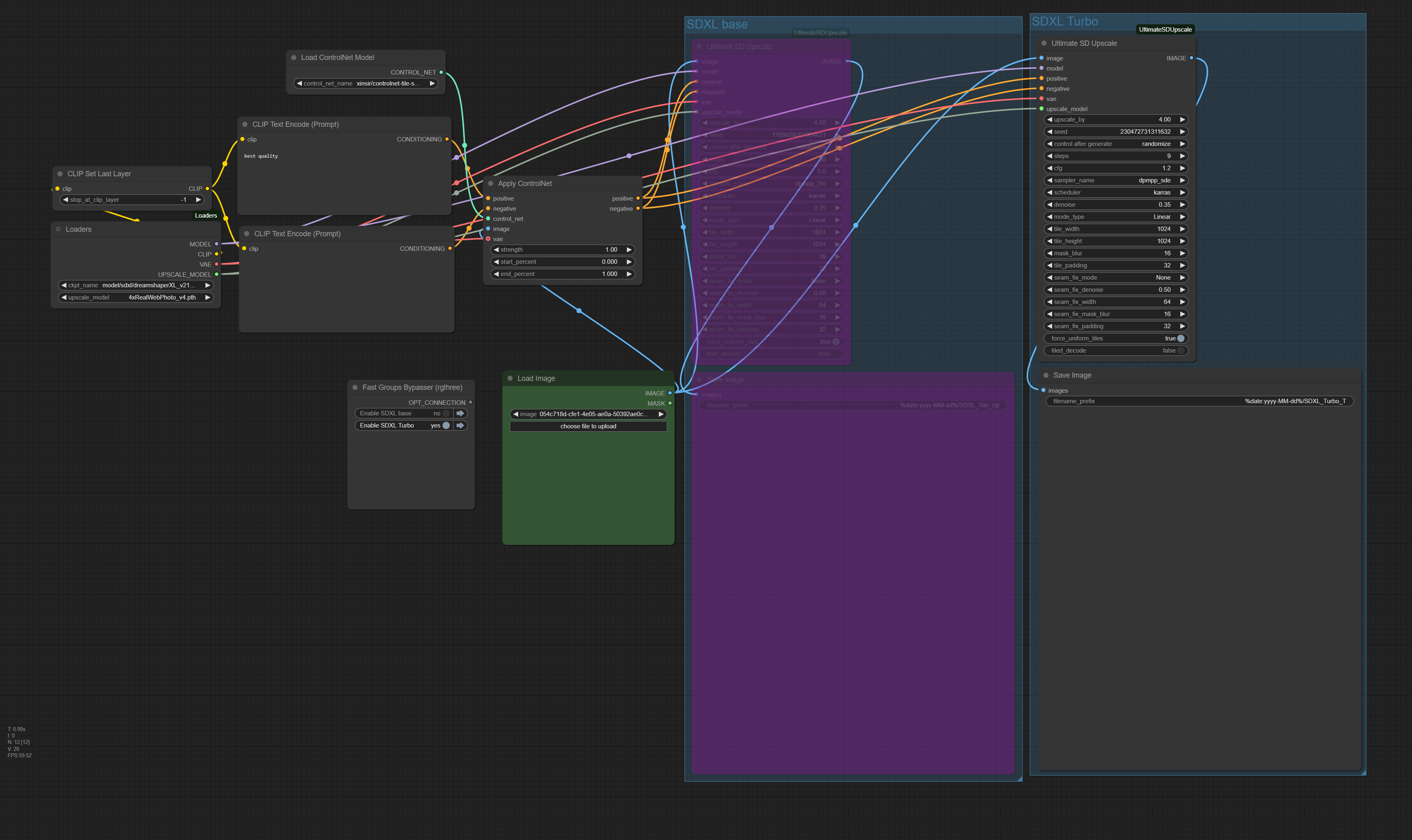Click the grid icon on the Loaders node title

pyautogui.click(x=58, y=229)
